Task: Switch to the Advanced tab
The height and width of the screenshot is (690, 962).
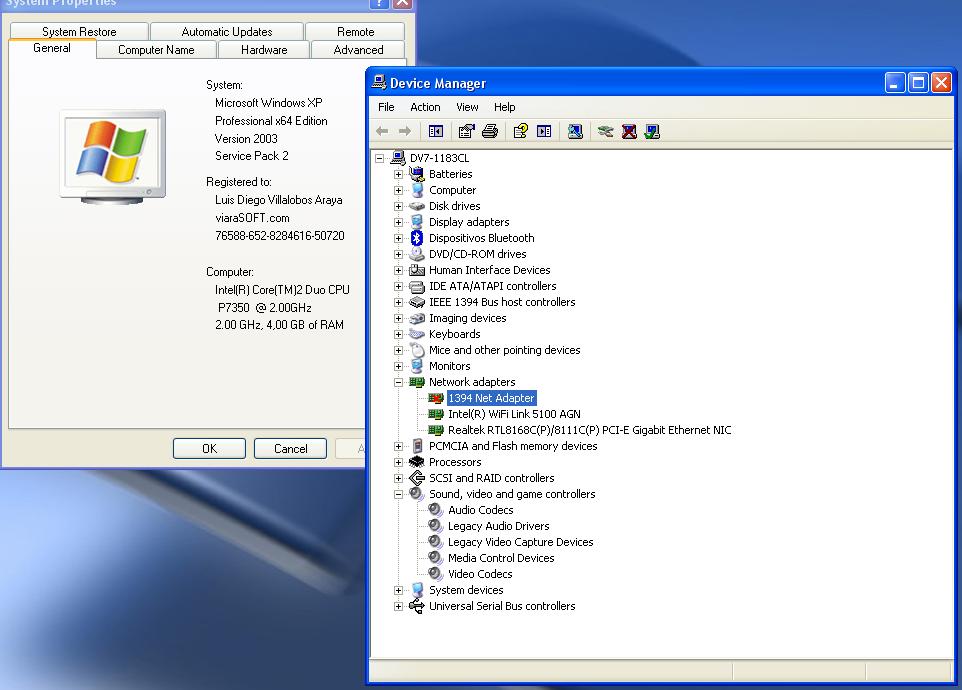Action: (358, 50)
